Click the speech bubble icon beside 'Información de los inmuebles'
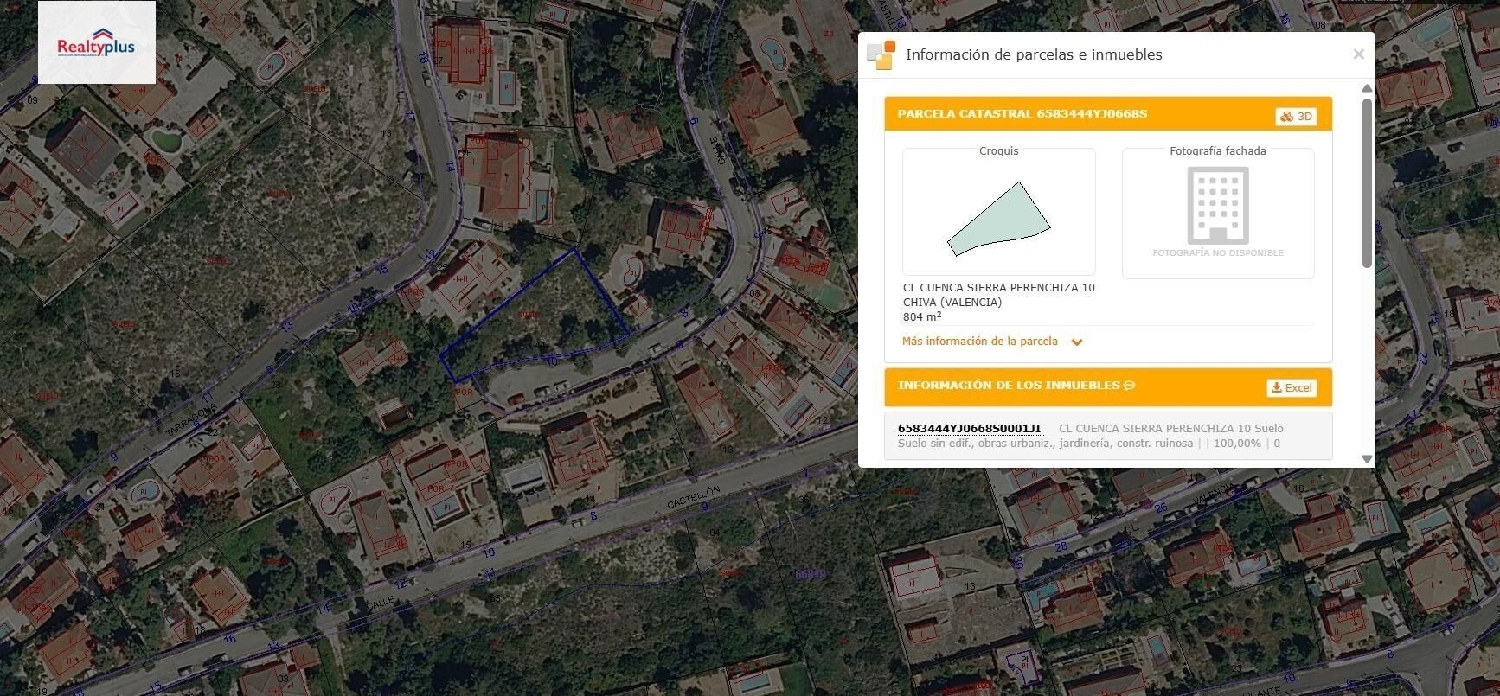1500x696 pixels. (x=1129, y=386)
